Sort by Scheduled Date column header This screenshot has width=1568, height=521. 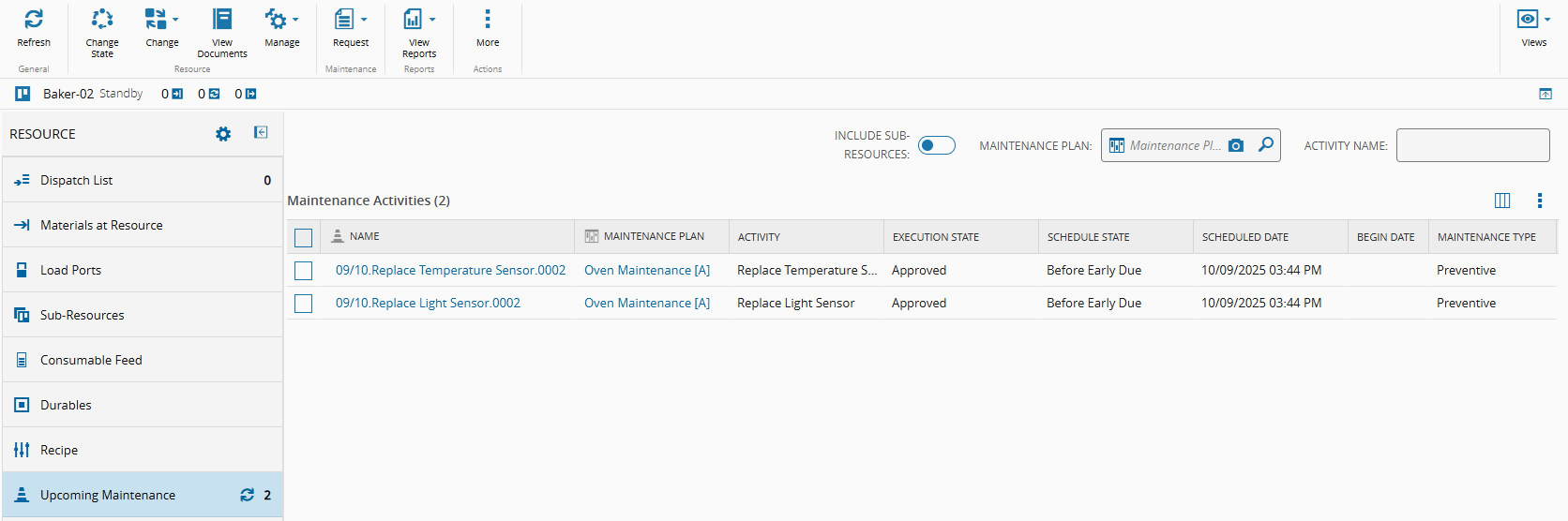(1271, 237)
